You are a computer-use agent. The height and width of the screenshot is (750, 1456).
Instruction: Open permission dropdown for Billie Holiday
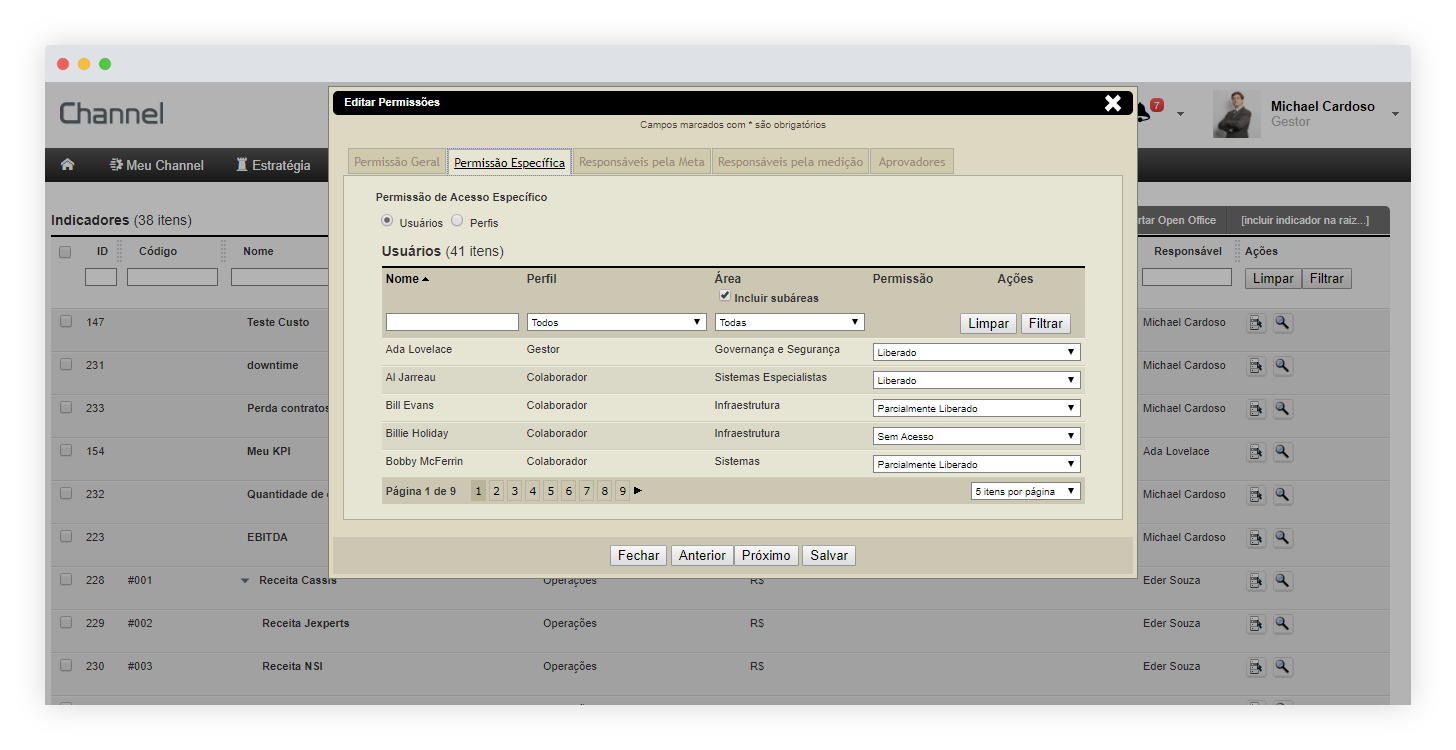coord(976,437)
